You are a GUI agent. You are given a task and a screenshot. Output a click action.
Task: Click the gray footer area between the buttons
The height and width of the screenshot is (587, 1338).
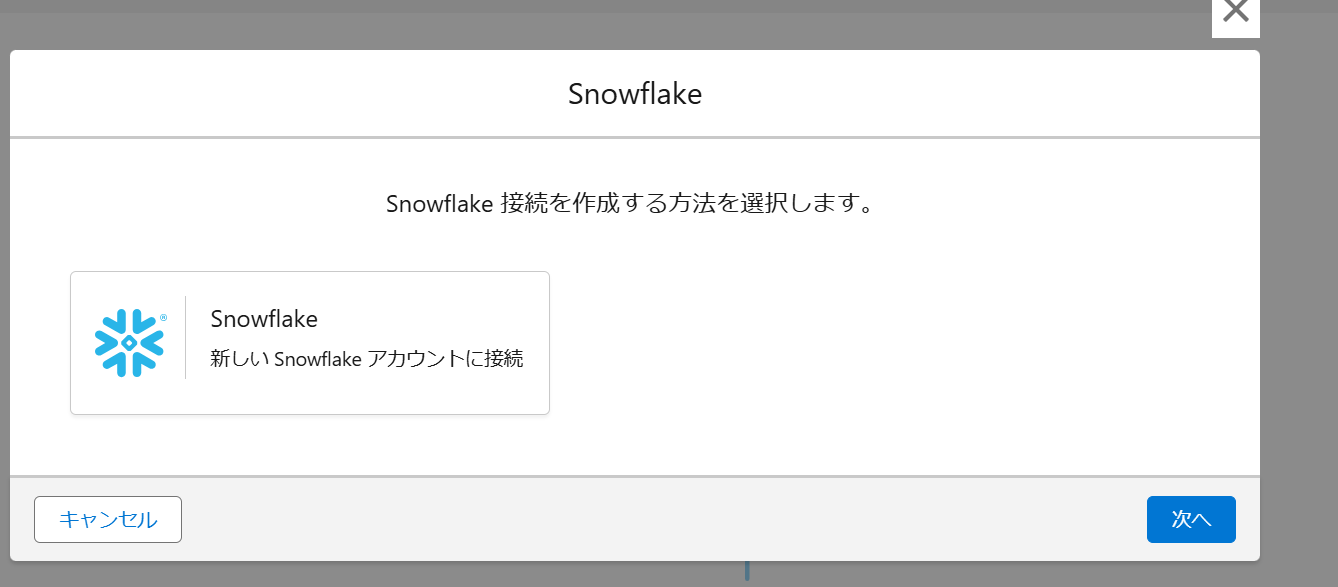tap(660, 520)
